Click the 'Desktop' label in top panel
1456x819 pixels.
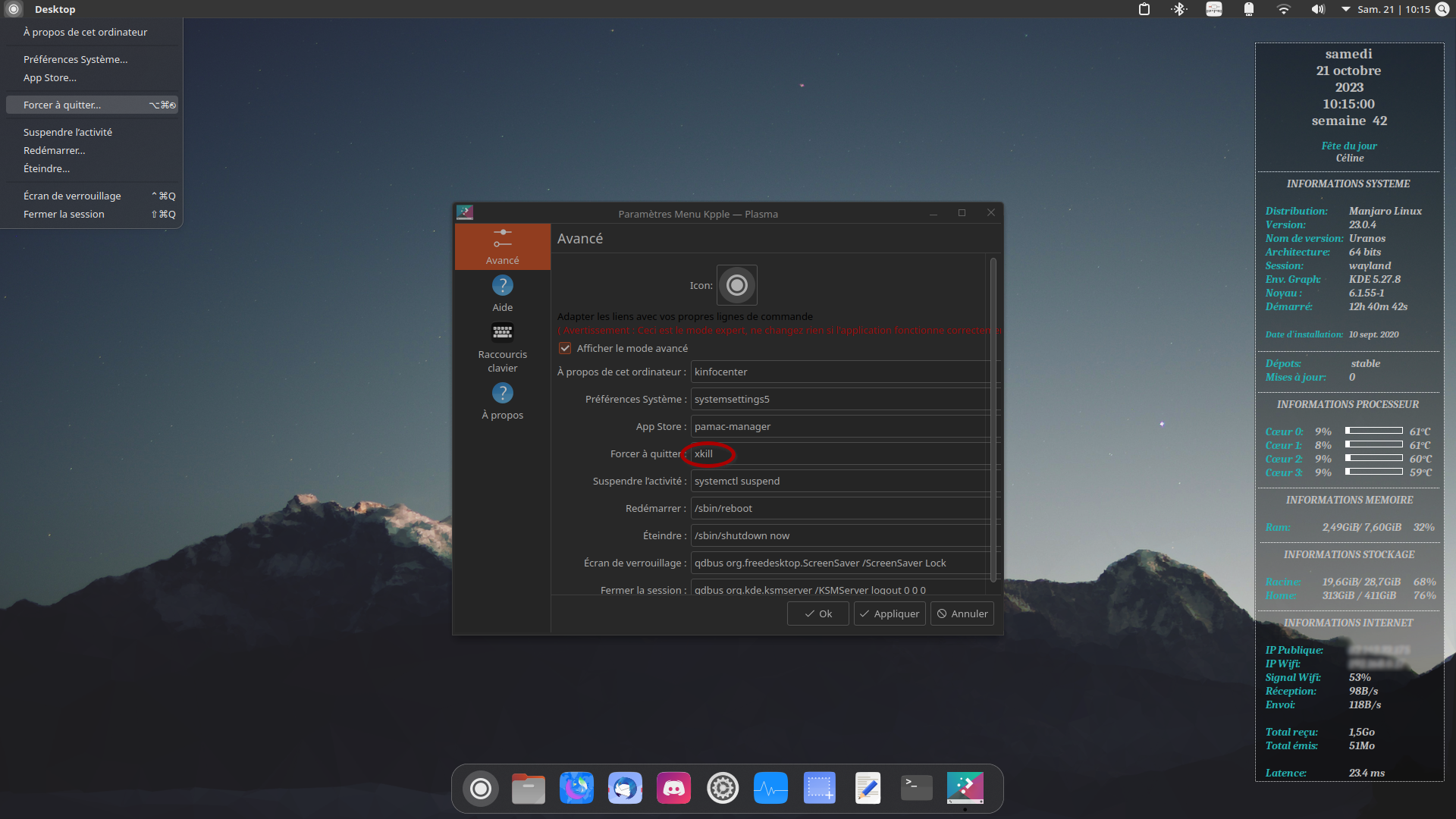pos(55,9)
